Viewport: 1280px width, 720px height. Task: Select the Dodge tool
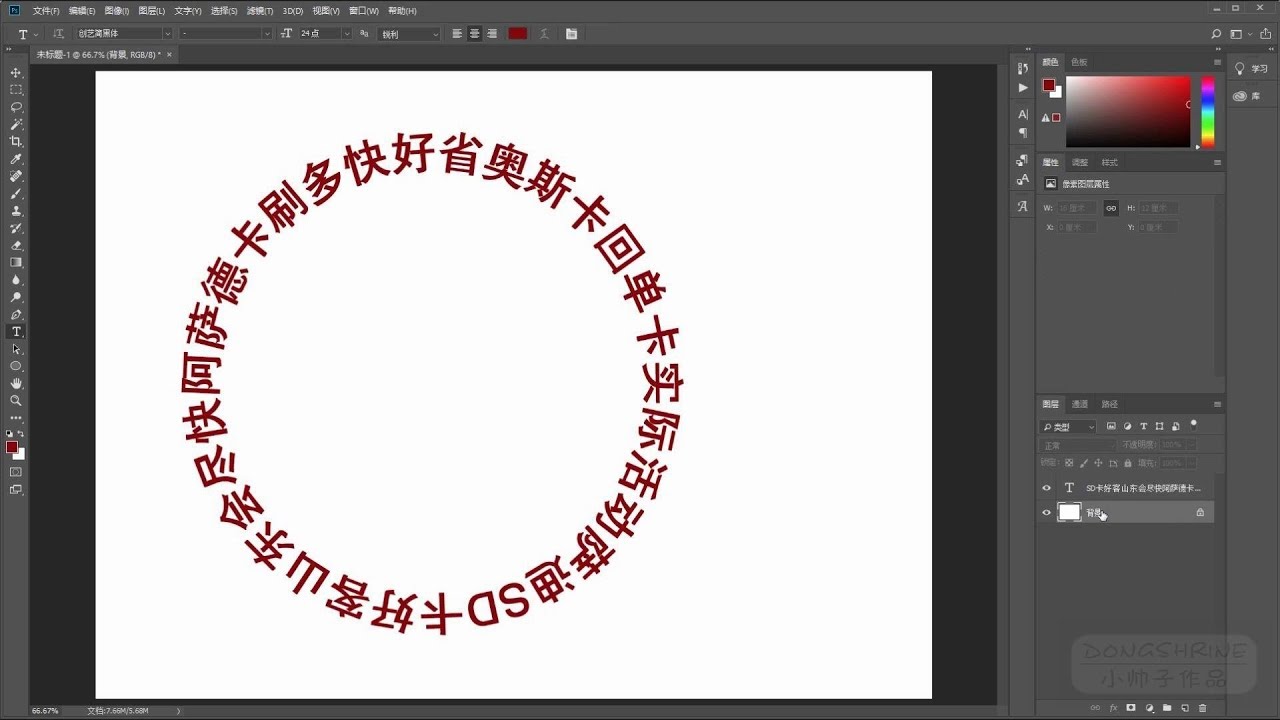pos(16,297)
